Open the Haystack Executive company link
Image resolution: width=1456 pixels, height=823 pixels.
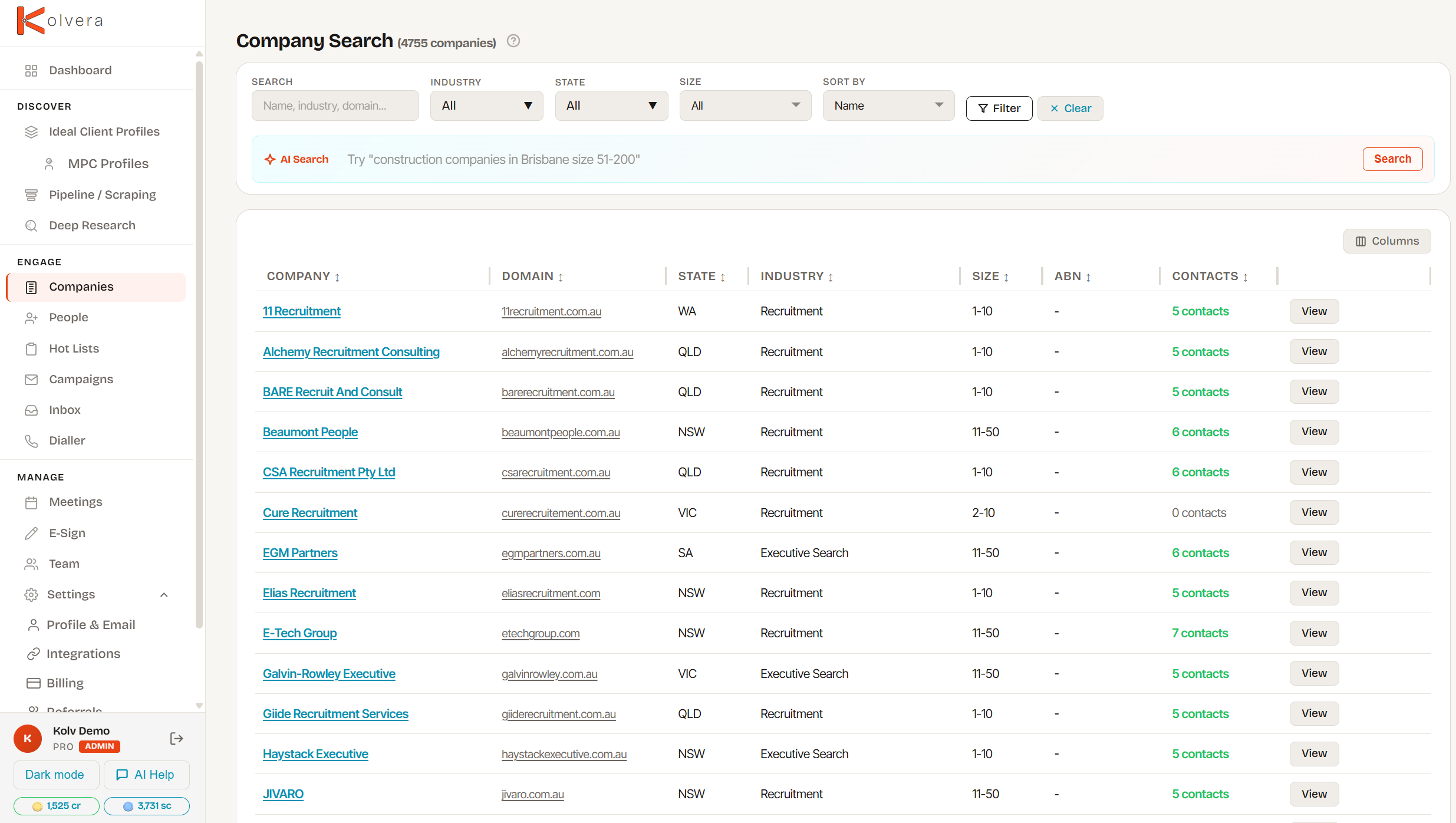(315, 754)
